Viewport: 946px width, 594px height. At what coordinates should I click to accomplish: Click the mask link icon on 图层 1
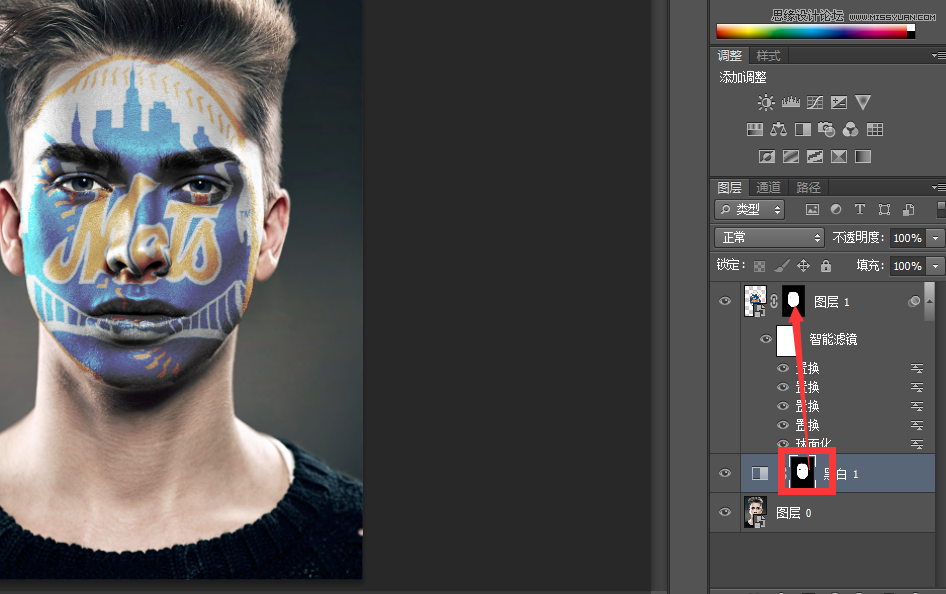774,302
